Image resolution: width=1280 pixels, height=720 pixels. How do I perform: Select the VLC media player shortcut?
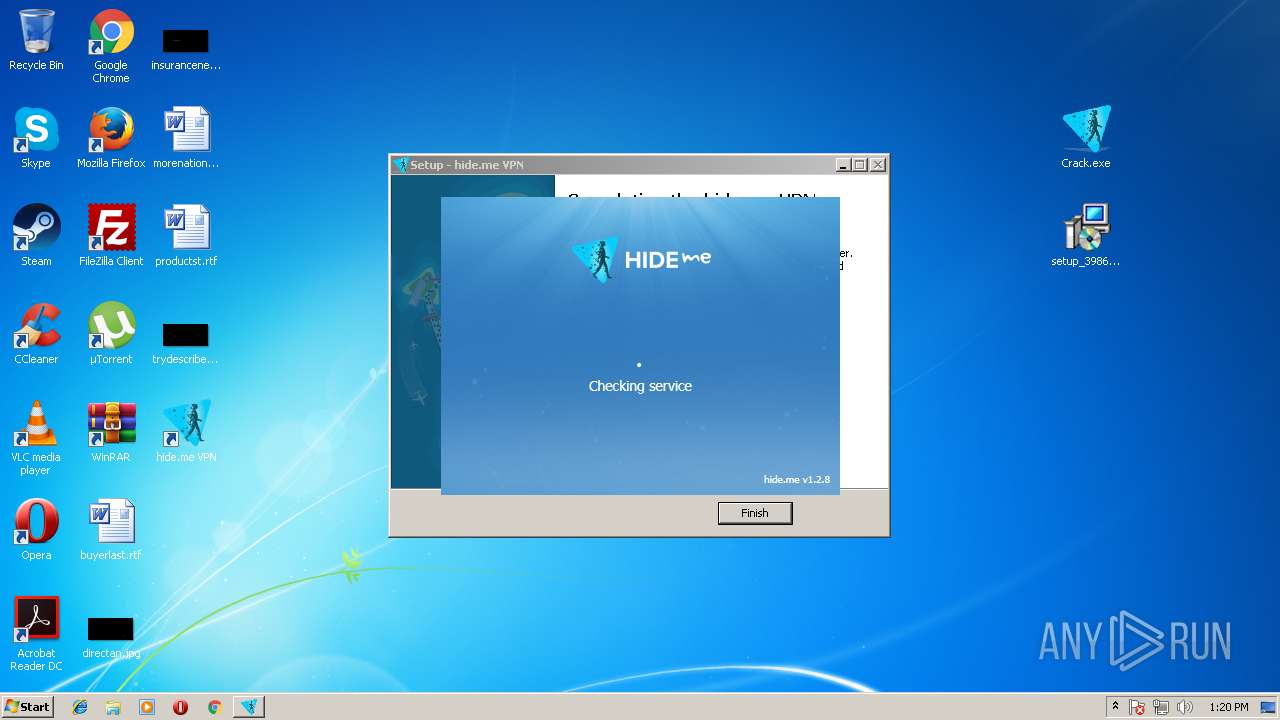click(x=36, y=439)
